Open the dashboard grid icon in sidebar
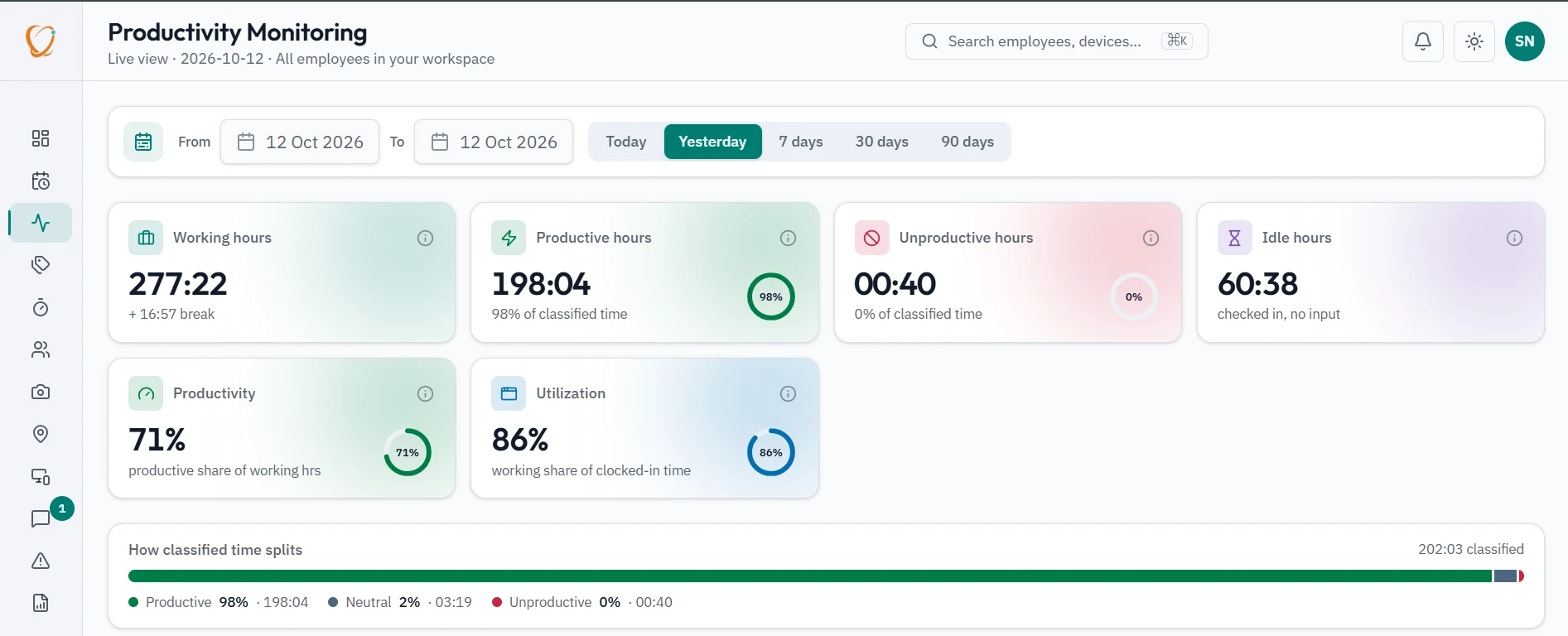This screenshot has height=636, width=1568. (41, 138)
